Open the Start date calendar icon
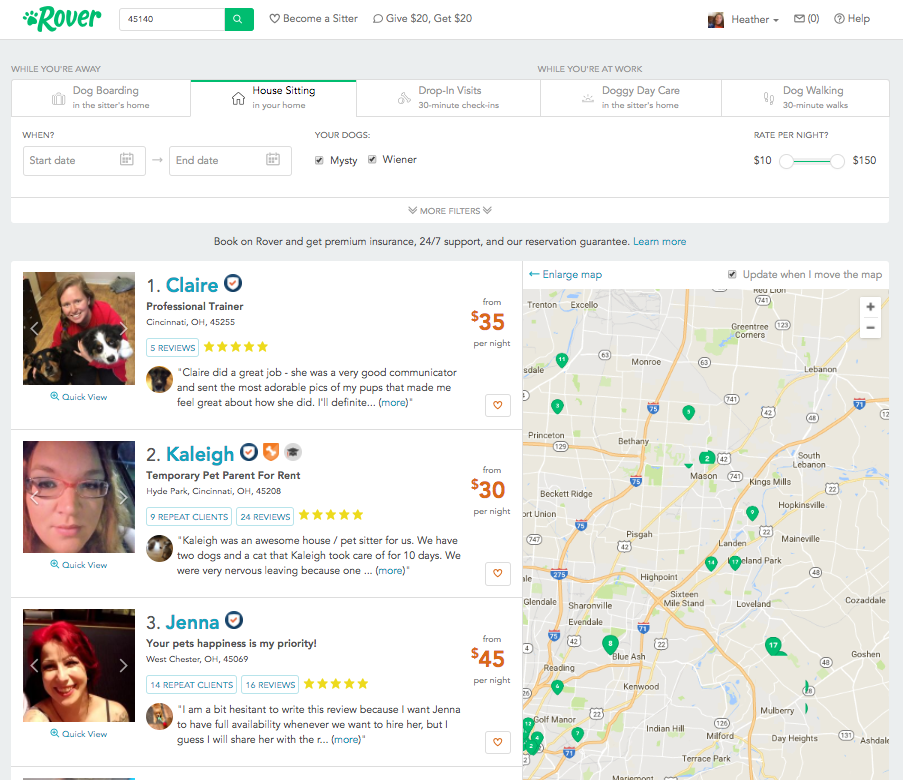 tap(127, 160)
